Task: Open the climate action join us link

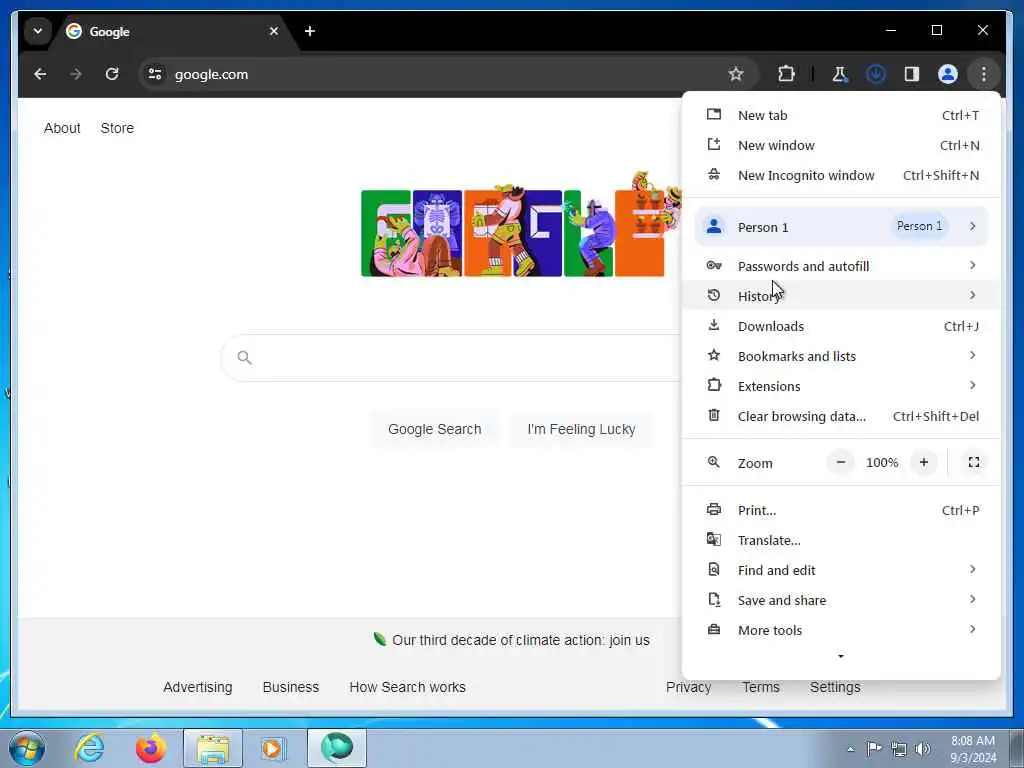Action: tap(520, 640)
